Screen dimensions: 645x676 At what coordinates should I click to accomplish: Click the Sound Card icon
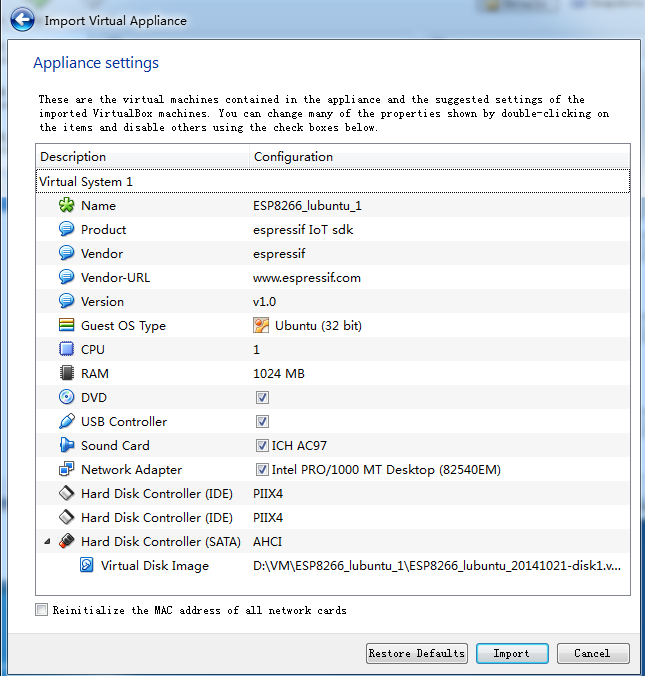(67, 445)
